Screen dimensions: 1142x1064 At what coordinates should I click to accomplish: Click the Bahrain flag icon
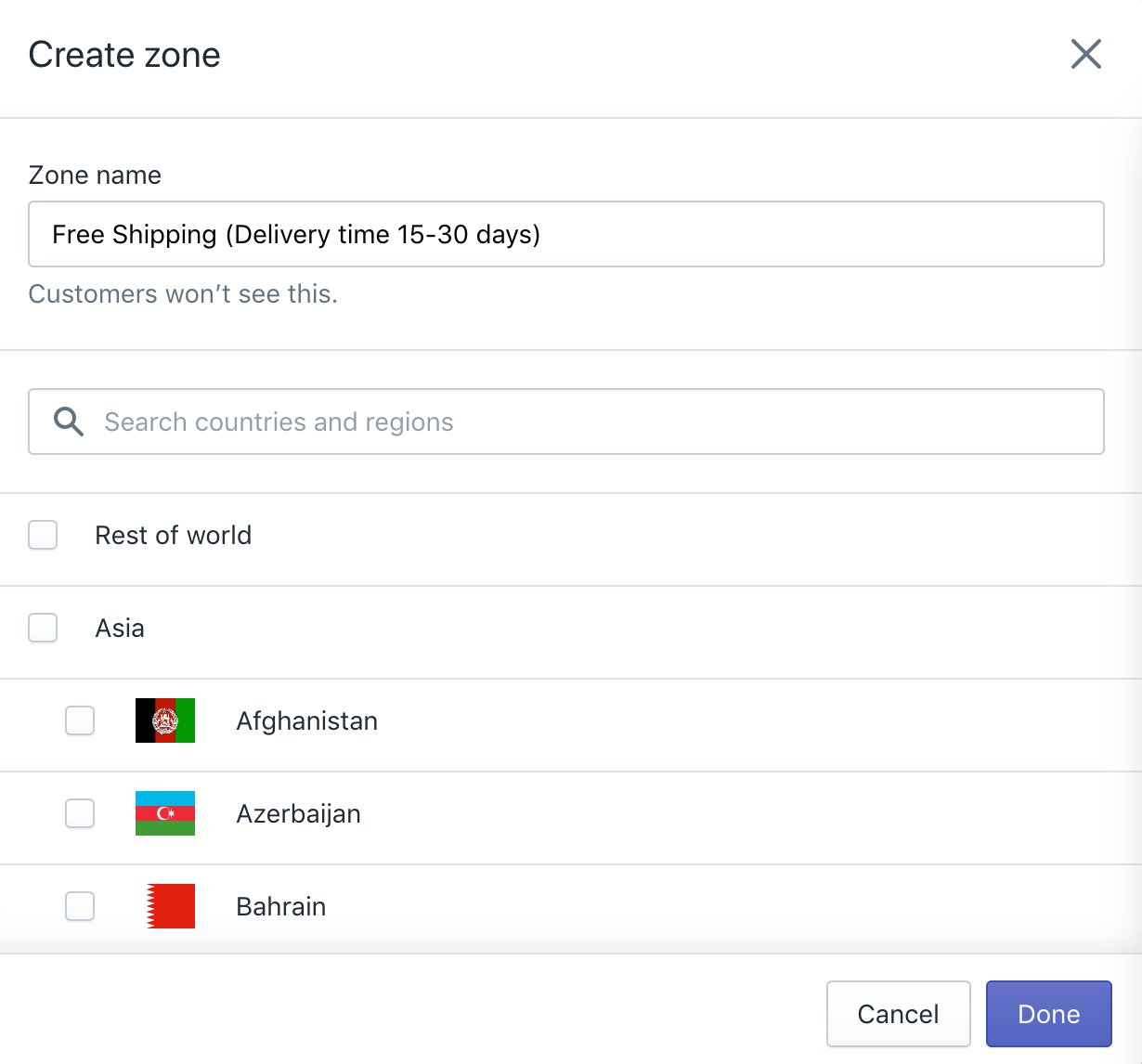[x=170, y=906]
